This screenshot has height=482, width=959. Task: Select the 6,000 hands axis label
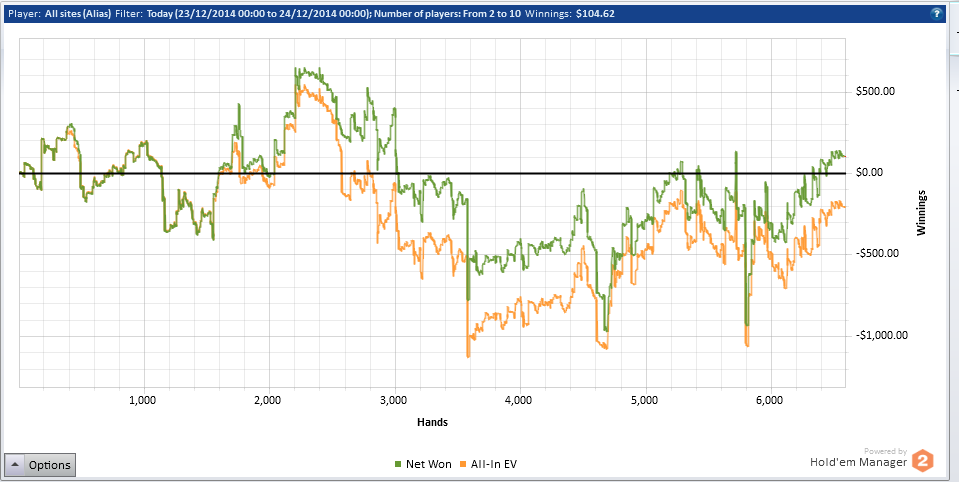[770, 401]
